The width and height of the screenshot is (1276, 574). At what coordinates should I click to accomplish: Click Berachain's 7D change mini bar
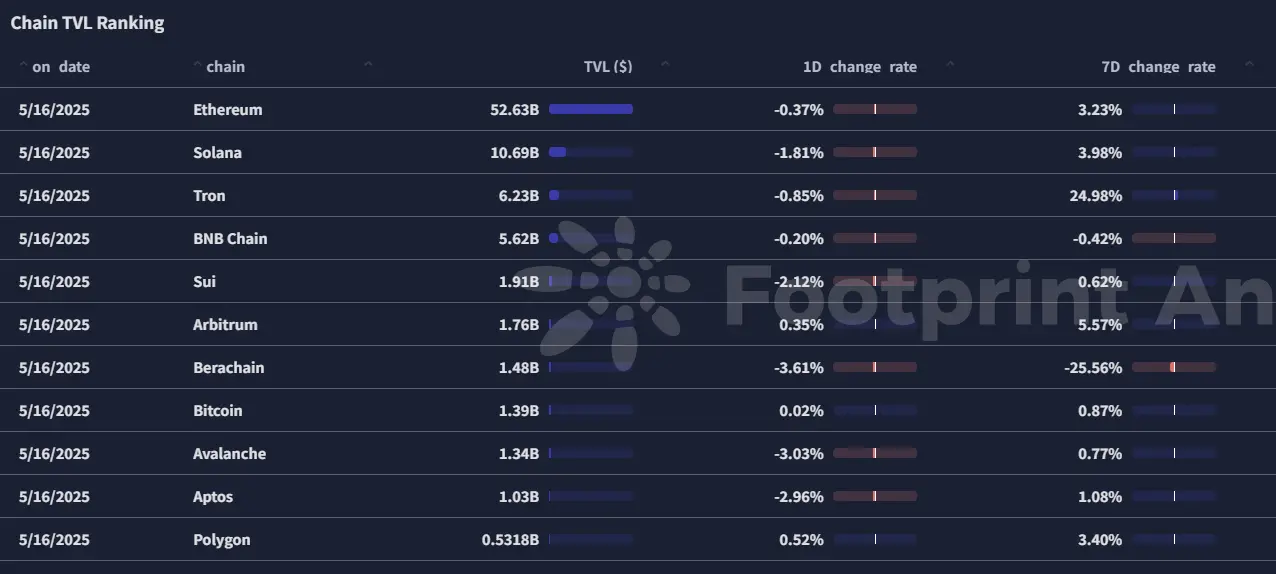(1174, 368)
